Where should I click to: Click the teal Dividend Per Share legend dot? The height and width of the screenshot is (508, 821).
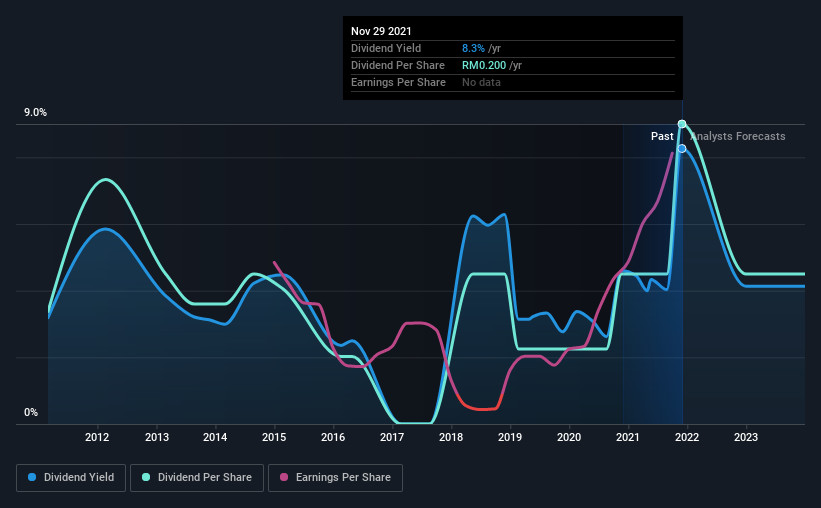click(146, 477)
